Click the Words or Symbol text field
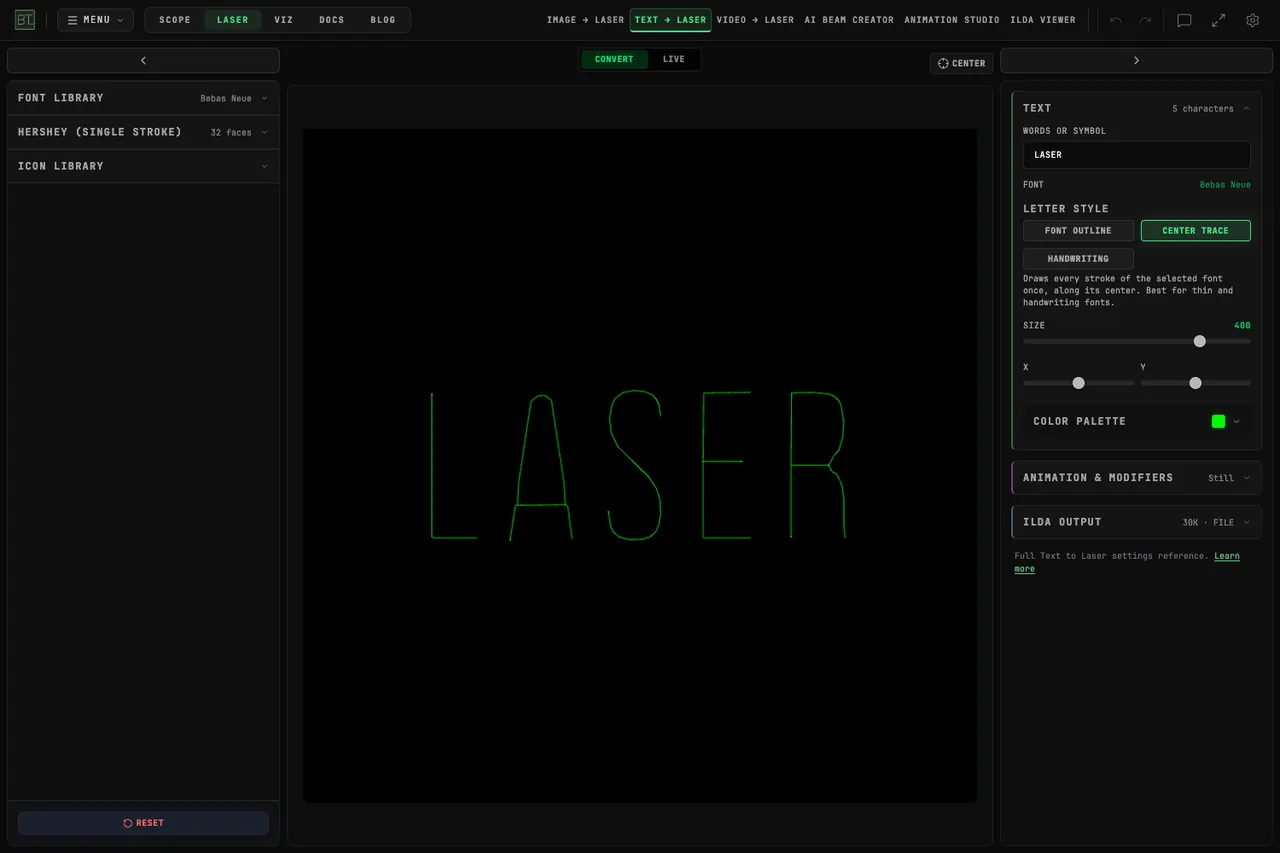The width and height of the screenshot is (1280, 853). [1136, 155]
